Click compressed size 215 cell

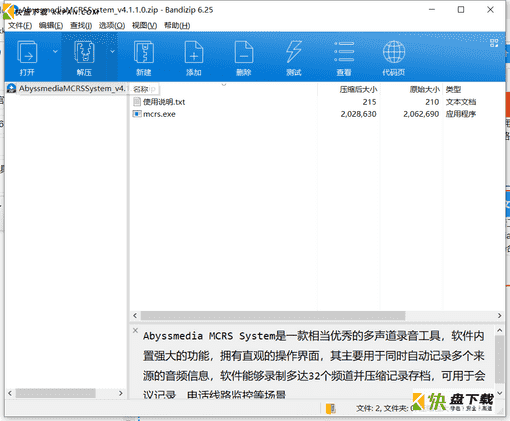[369, 102]
